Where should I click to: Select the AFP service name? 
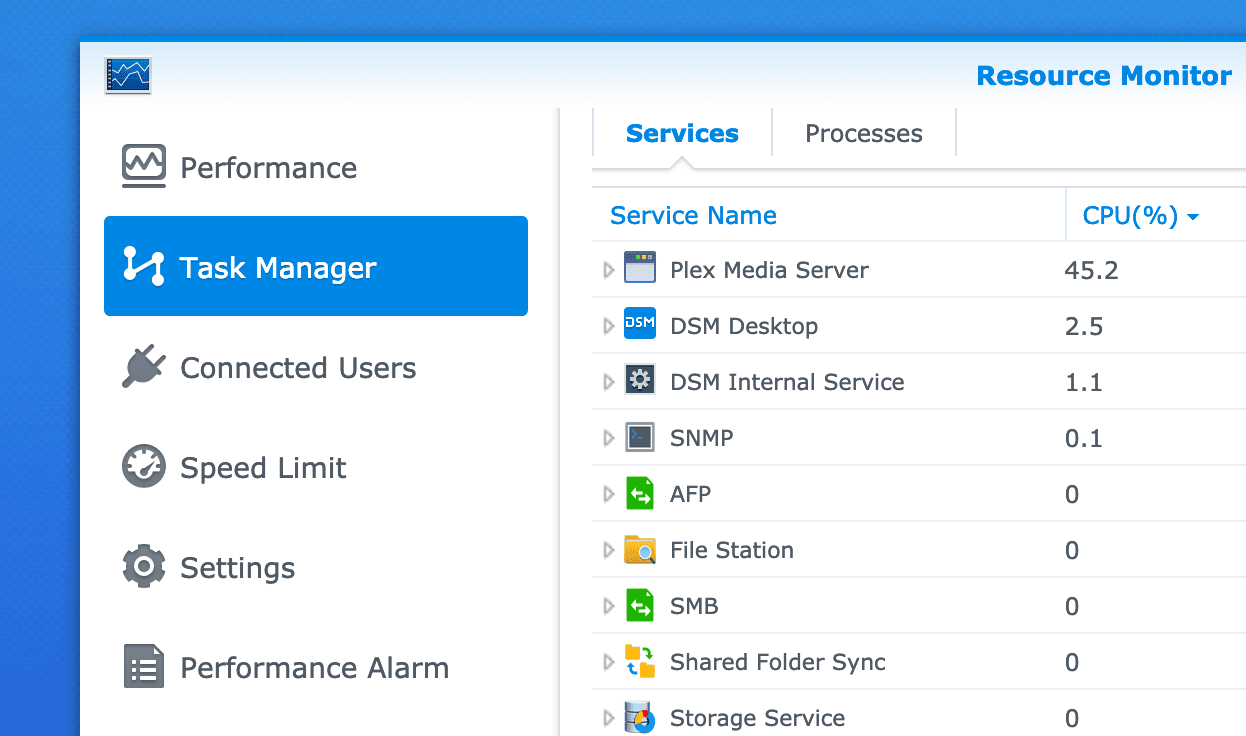tap(690, 494)
